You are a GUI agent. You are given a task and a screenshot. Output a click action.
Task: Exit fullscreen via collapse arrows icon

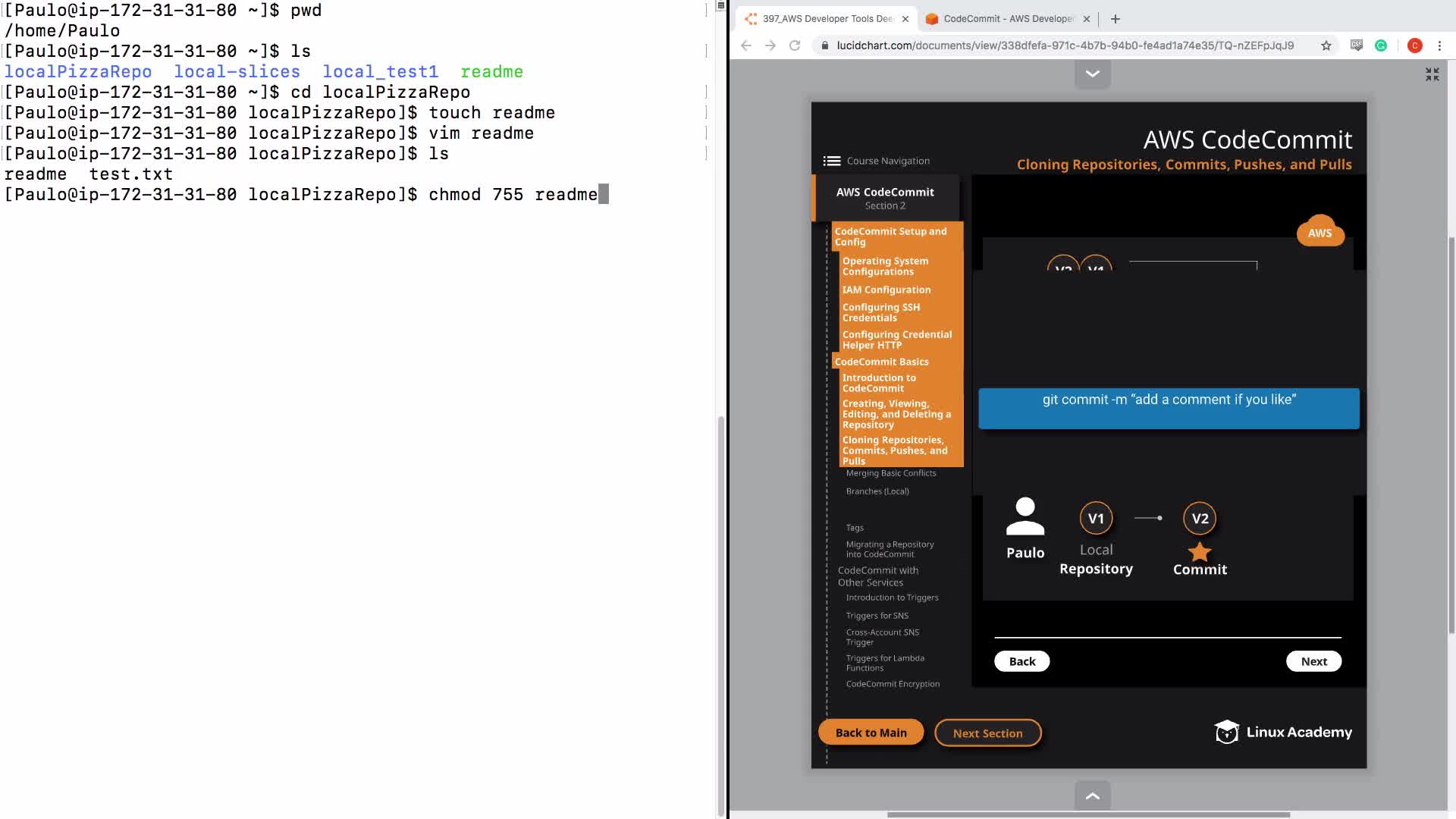(x=1432, y=74)
